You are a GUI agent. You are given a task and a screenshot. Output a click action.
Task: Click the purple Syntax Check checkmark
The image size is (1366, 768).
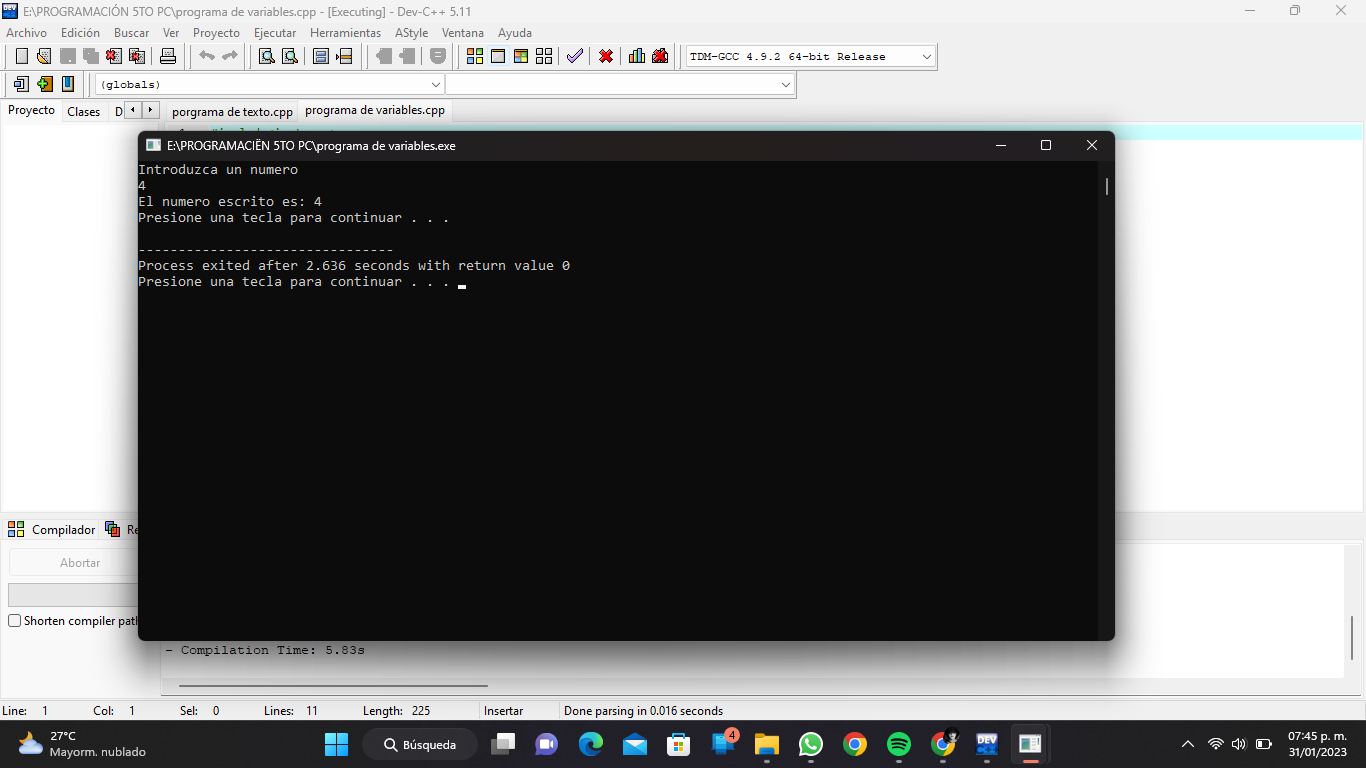(x=575, y=56)
